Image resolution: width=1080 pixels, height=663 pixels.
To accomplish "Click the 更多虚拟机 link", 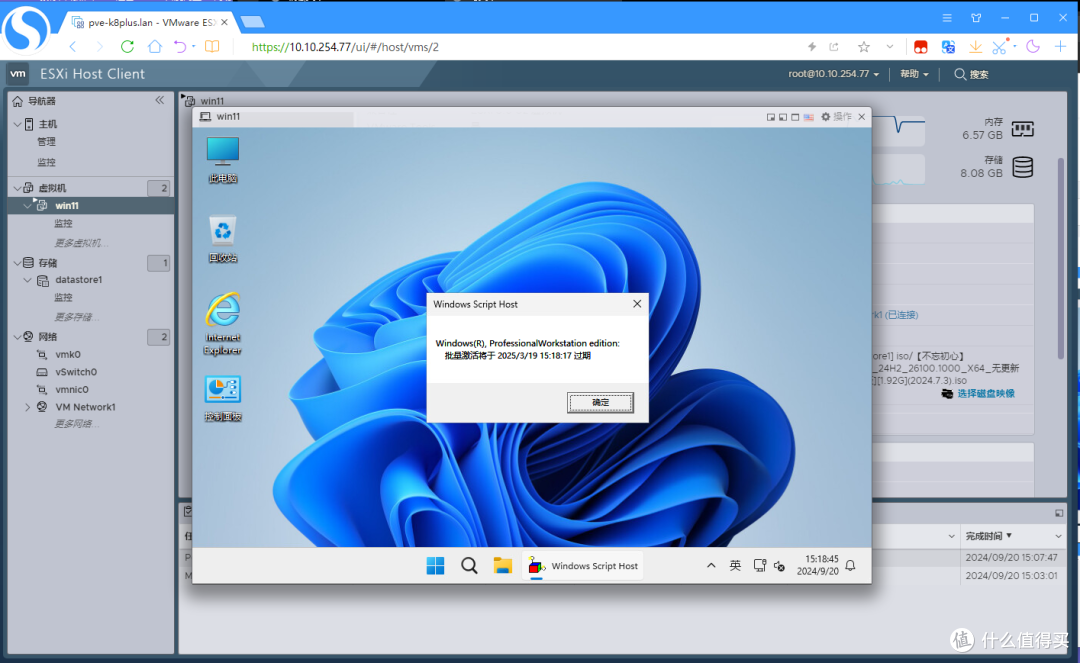I will 81,242.
